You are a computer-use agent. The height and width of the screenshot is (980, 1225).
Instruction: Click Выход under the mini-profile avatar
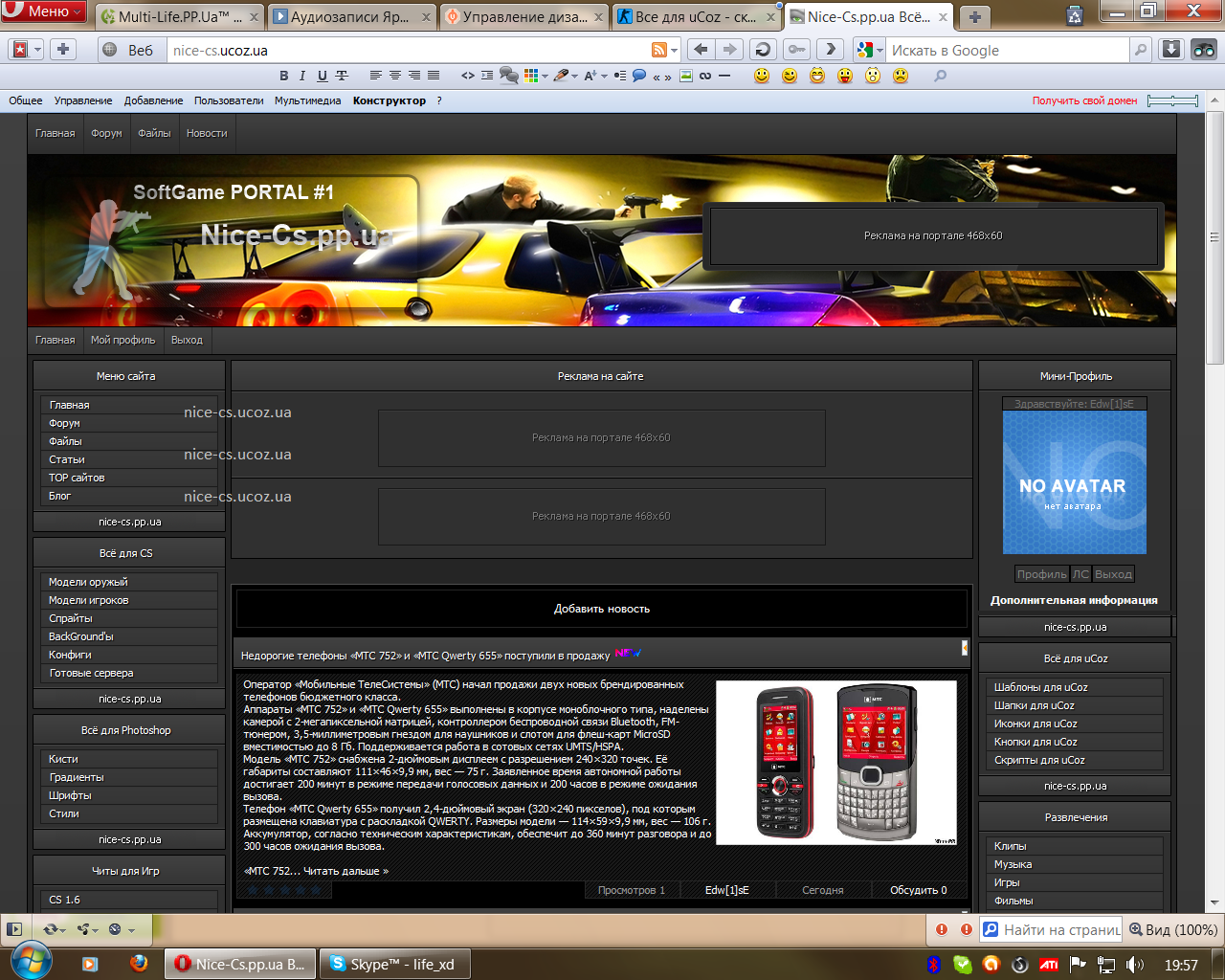coord(1113,574)
